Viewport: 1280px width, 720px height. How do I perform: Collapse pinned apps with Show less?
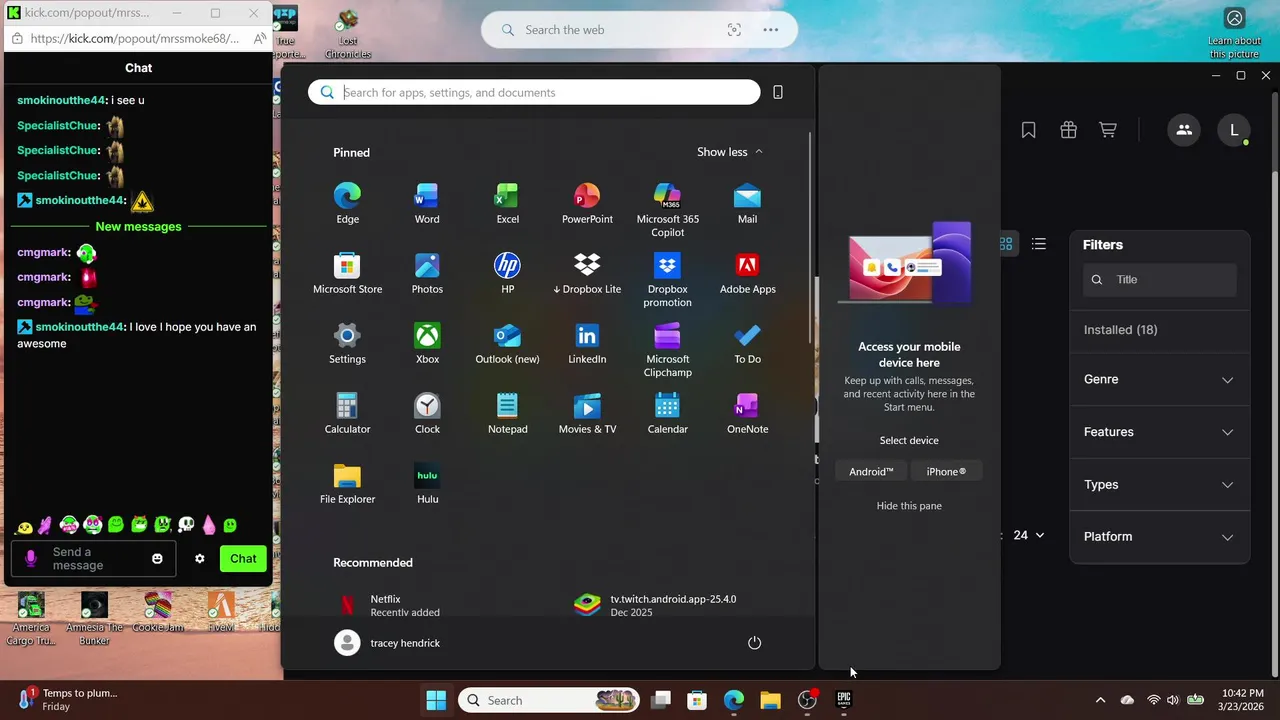730,152
